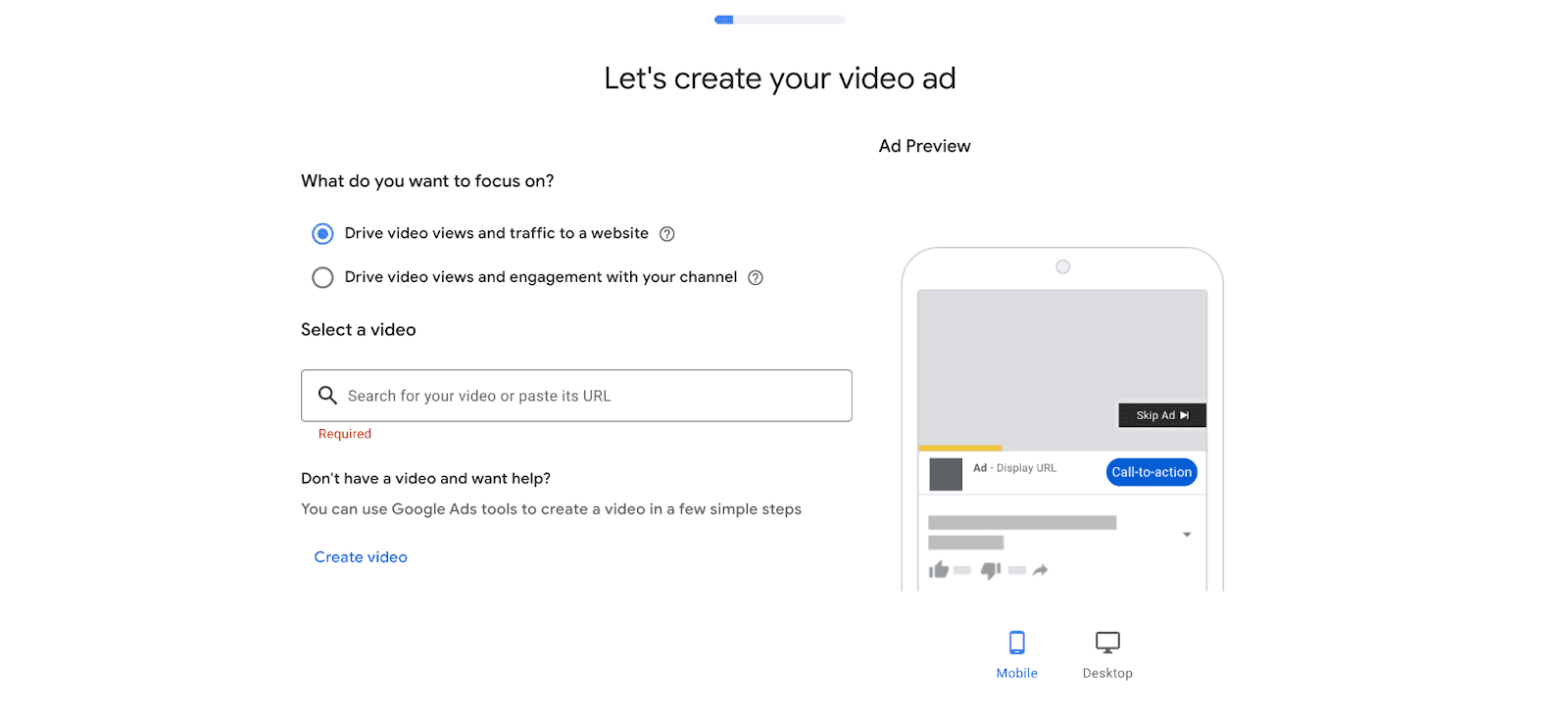The width and height of the screenshot is (1568, 715).
Task: Click Don't have a video and want help? text
Action: (425, 479)
